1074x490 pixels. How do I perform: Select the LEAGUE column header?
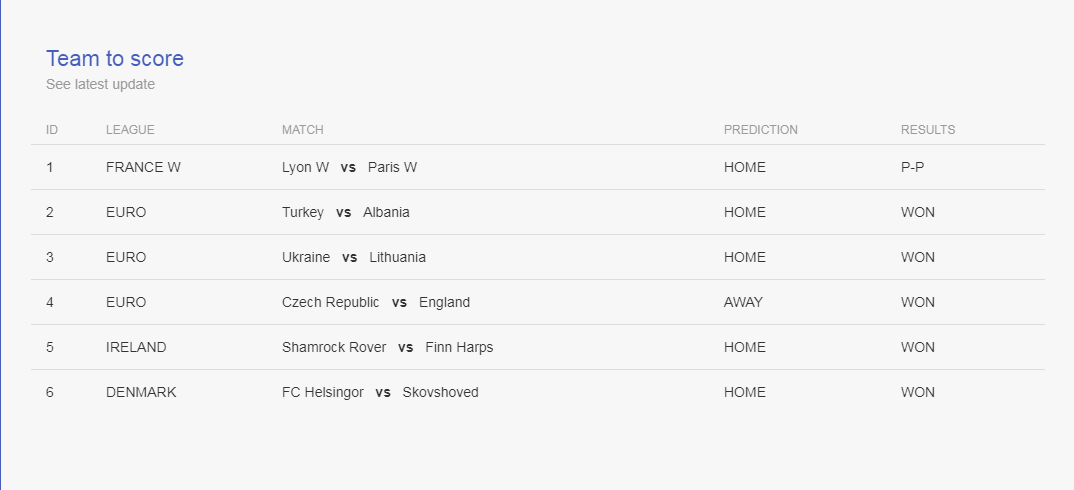coord(130,130)
